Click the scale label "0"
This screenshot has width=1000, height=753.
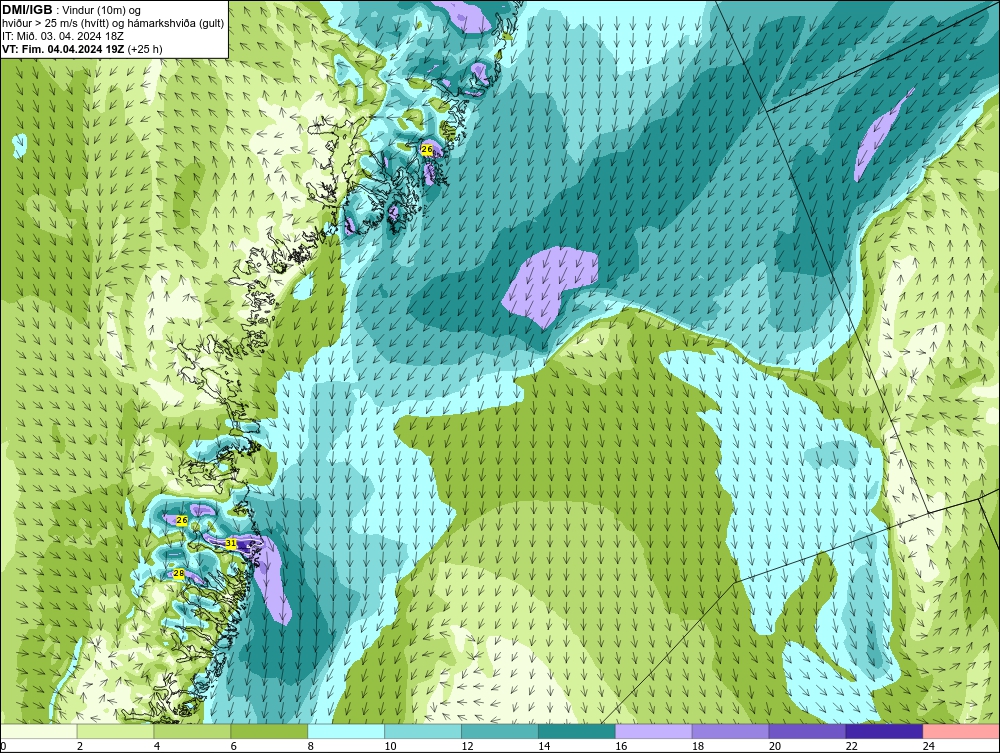coord(3,746)
